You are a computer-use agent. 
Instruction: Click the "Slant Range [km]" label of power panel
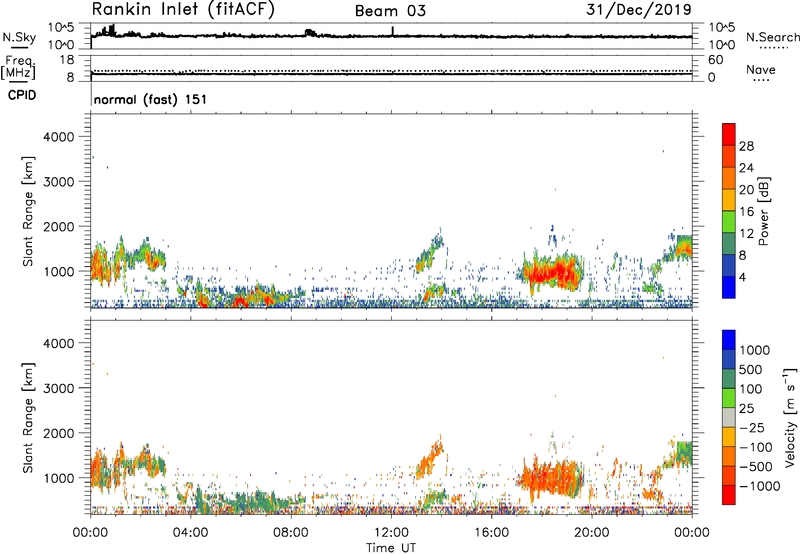pyautogui.click(x=28, y=211)
